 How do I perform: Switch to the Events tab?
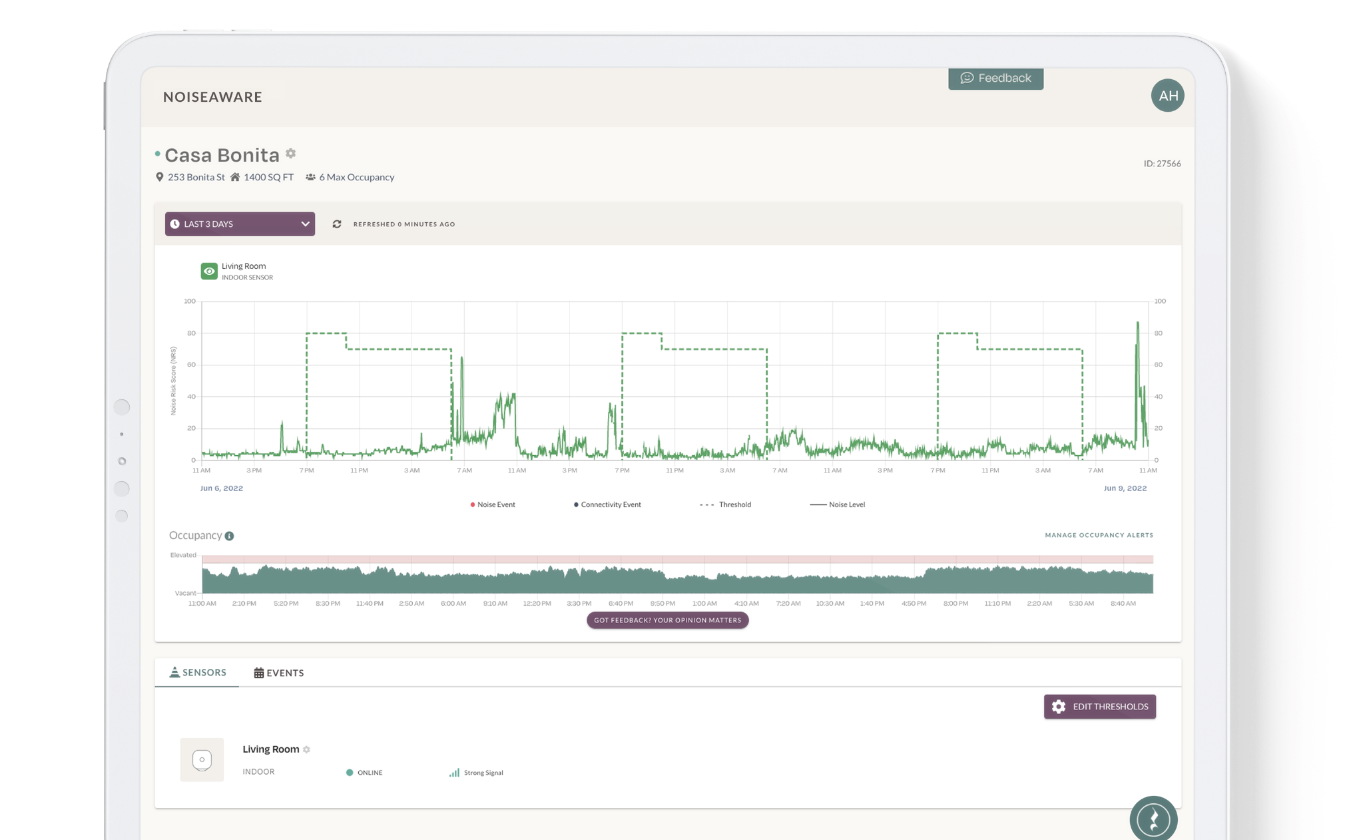[279, 673]
